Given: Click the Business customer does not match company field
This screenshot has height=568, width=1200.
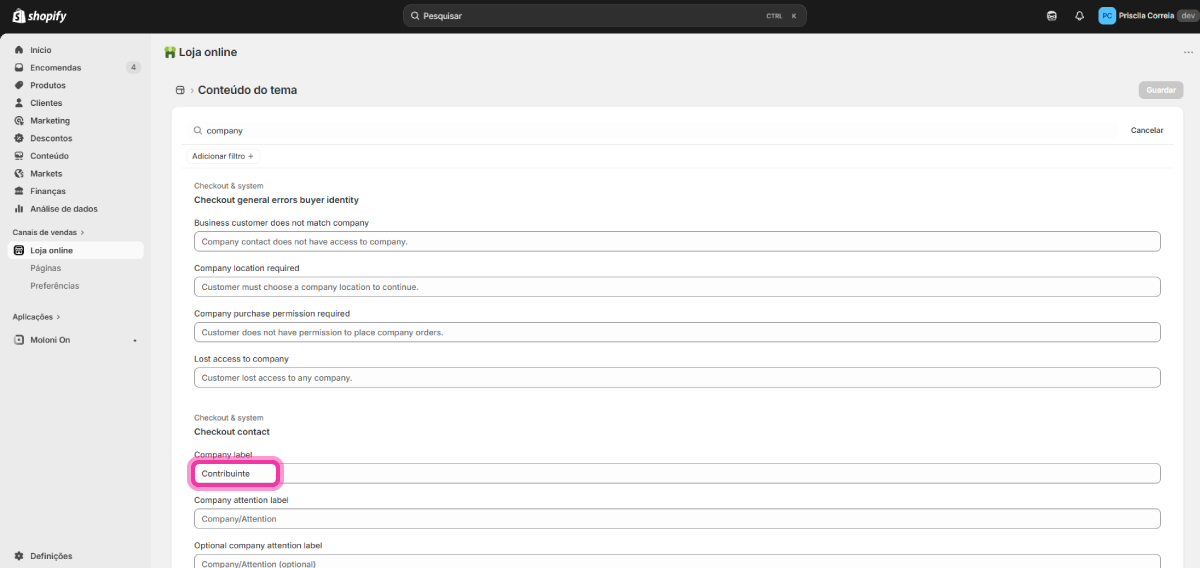Looking at the screenshot, I should tap(677, 241).
